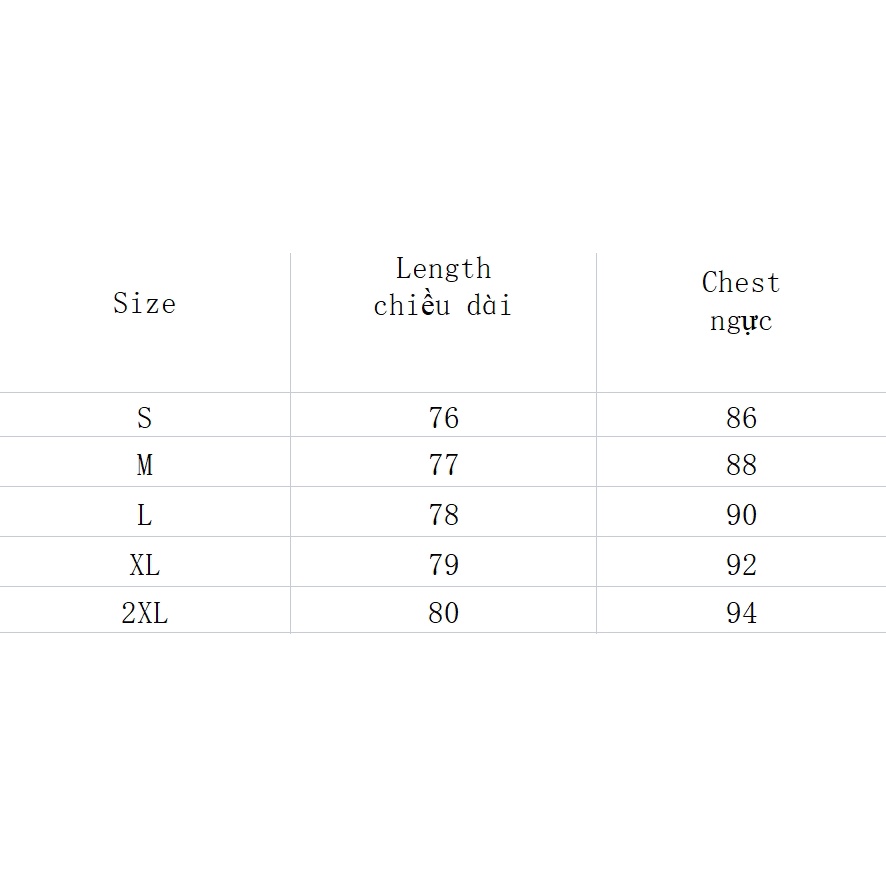
Task: Click chest value 88 for size M
Action: point(741,462)
